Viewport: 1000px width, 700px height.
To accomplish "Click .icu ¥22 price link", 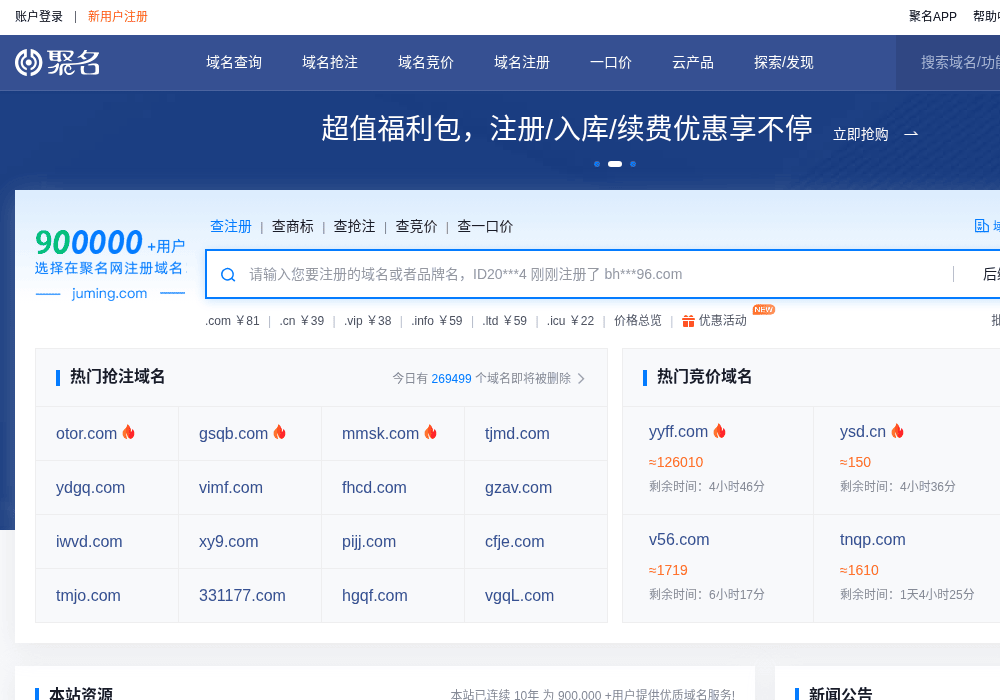I will [x=570, y=321].
